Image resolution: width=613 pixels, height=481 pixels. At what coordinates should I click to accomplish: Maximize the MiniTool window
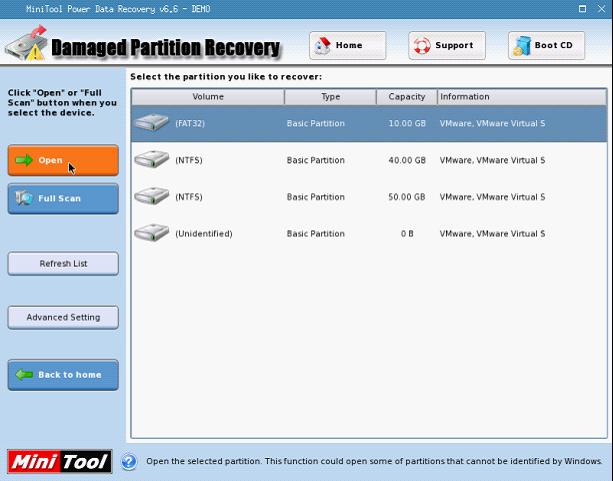[582, 9]
